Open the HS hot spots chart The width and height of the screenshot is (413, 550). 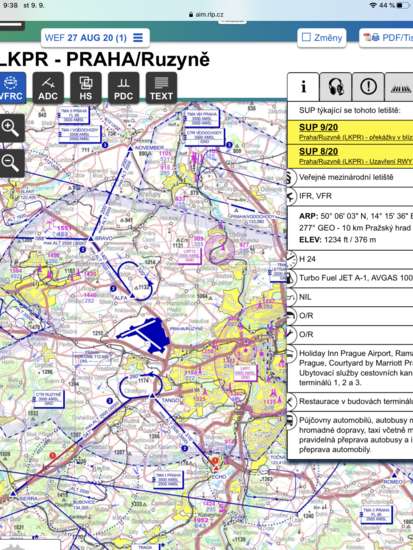click(x=86, y=88)
